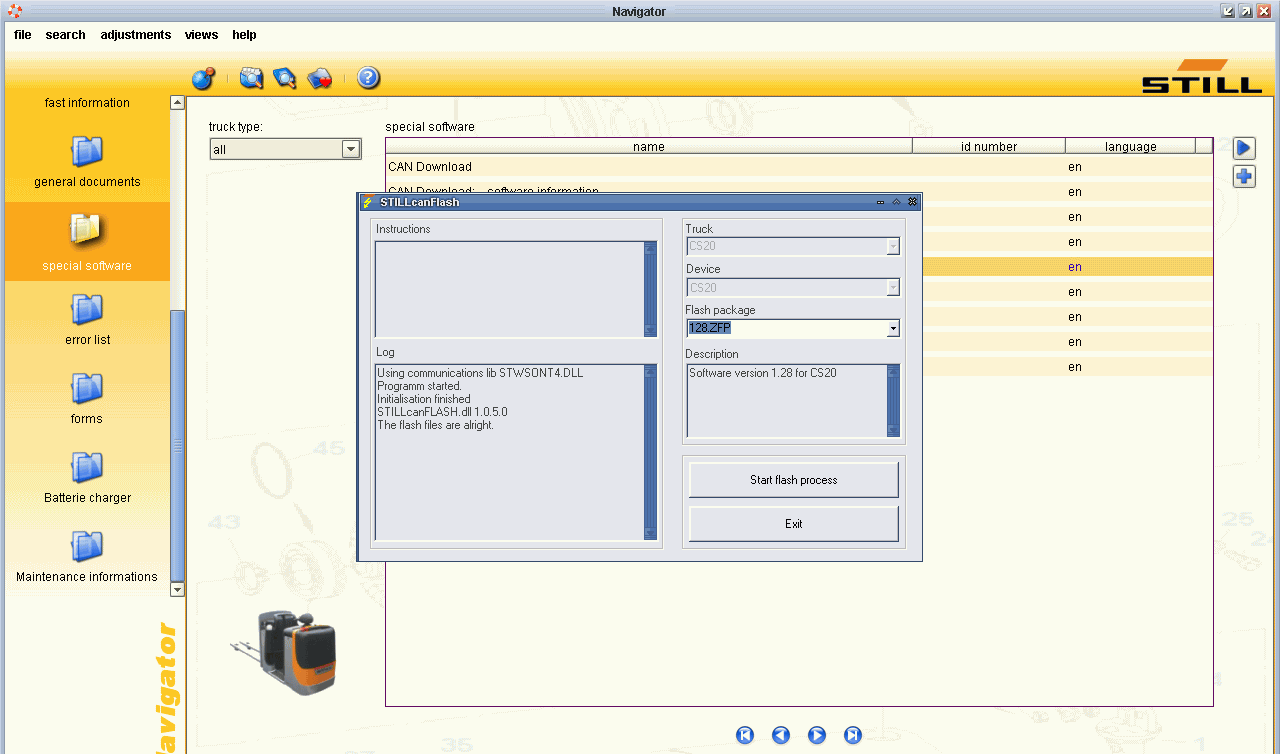The height and width of the screenshot is (754, 1280).
Task: Click the globe with pin toolbar icon
Action: point(203,78)
